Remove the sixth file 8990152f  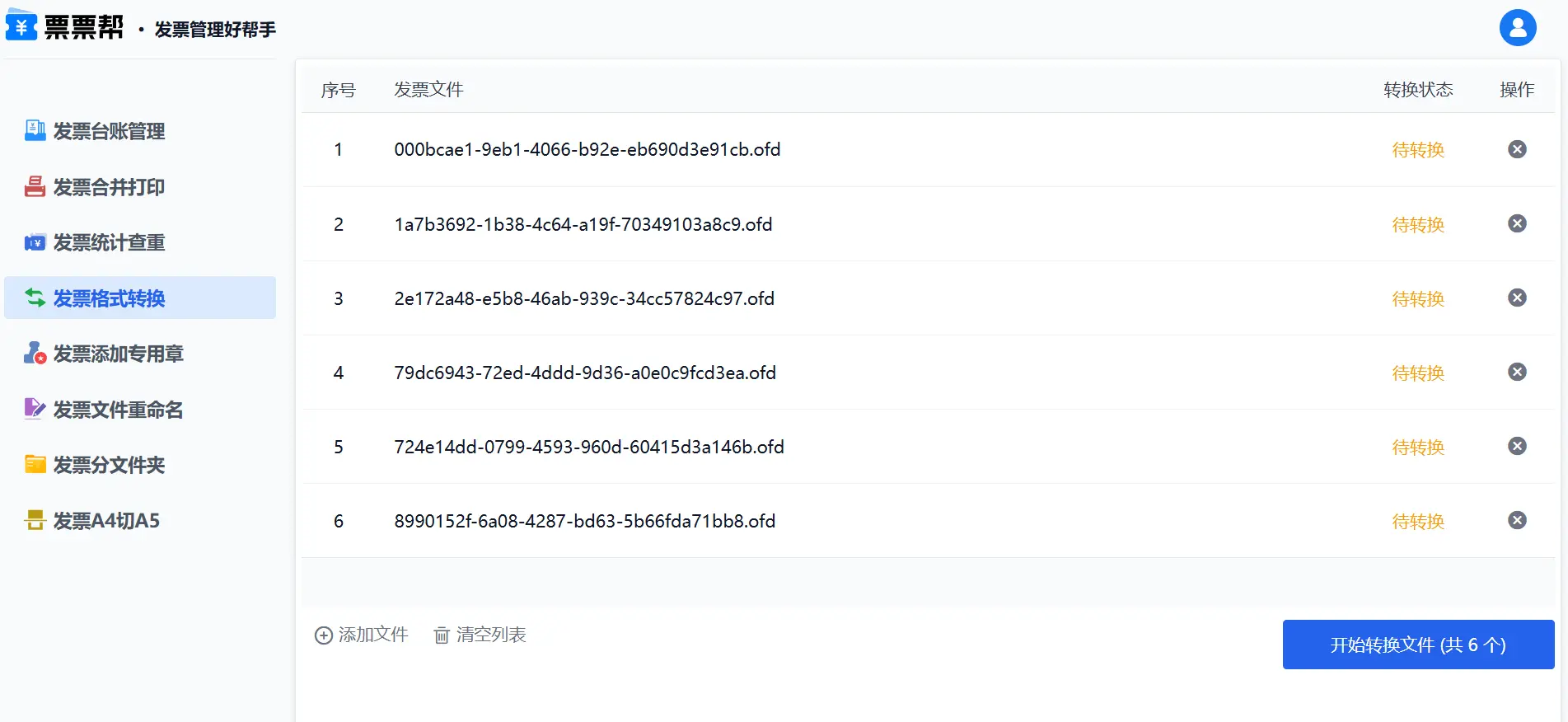click(x=1517, y=520)
